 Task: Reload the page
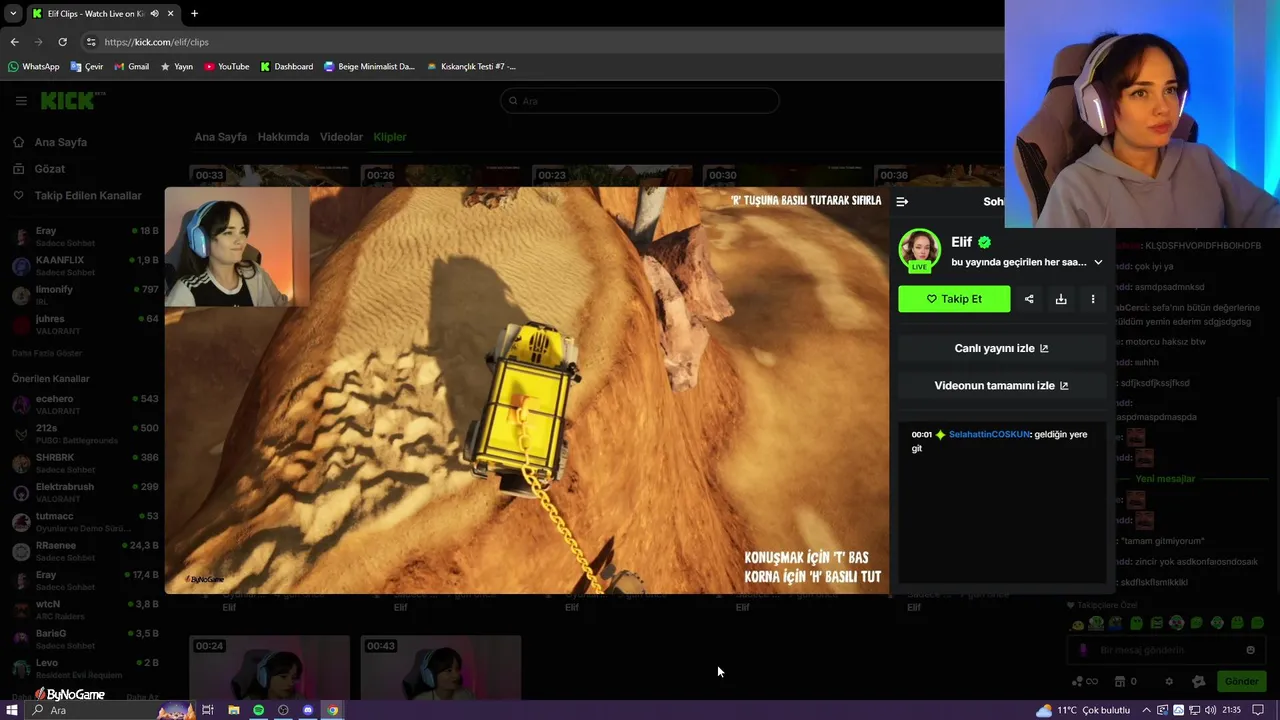pos(62,42)
